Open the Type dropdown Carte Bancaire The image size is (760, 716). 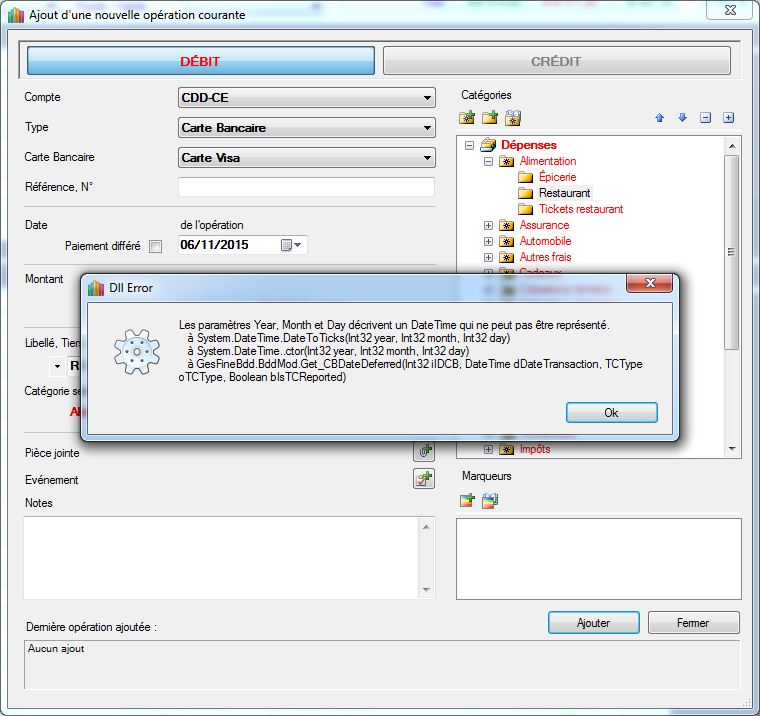coord(306,127)
